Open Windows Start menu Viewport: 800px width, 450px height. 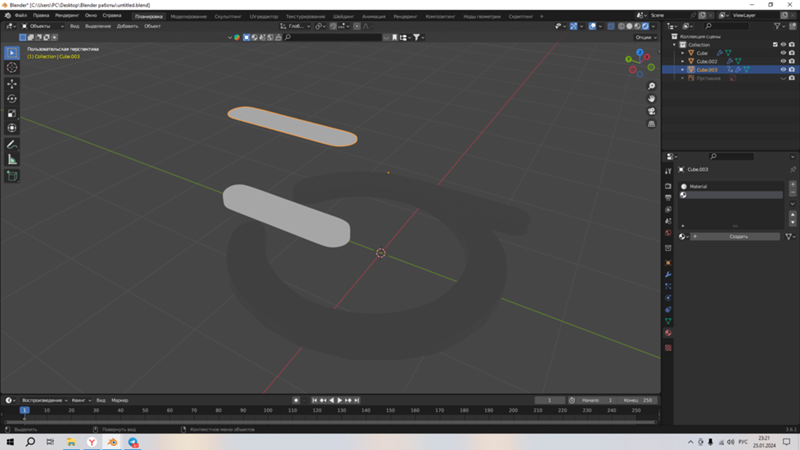[10, 442]
